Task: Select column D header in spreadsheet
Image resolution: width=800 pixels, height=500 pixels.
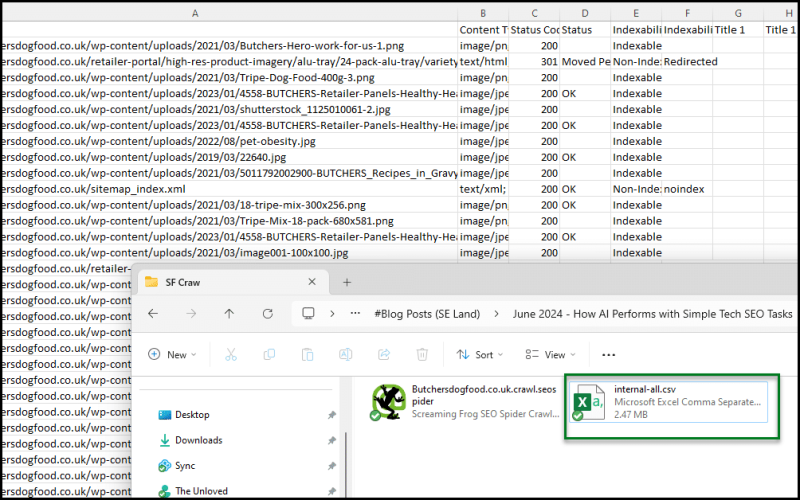Action: coord(585,13)
